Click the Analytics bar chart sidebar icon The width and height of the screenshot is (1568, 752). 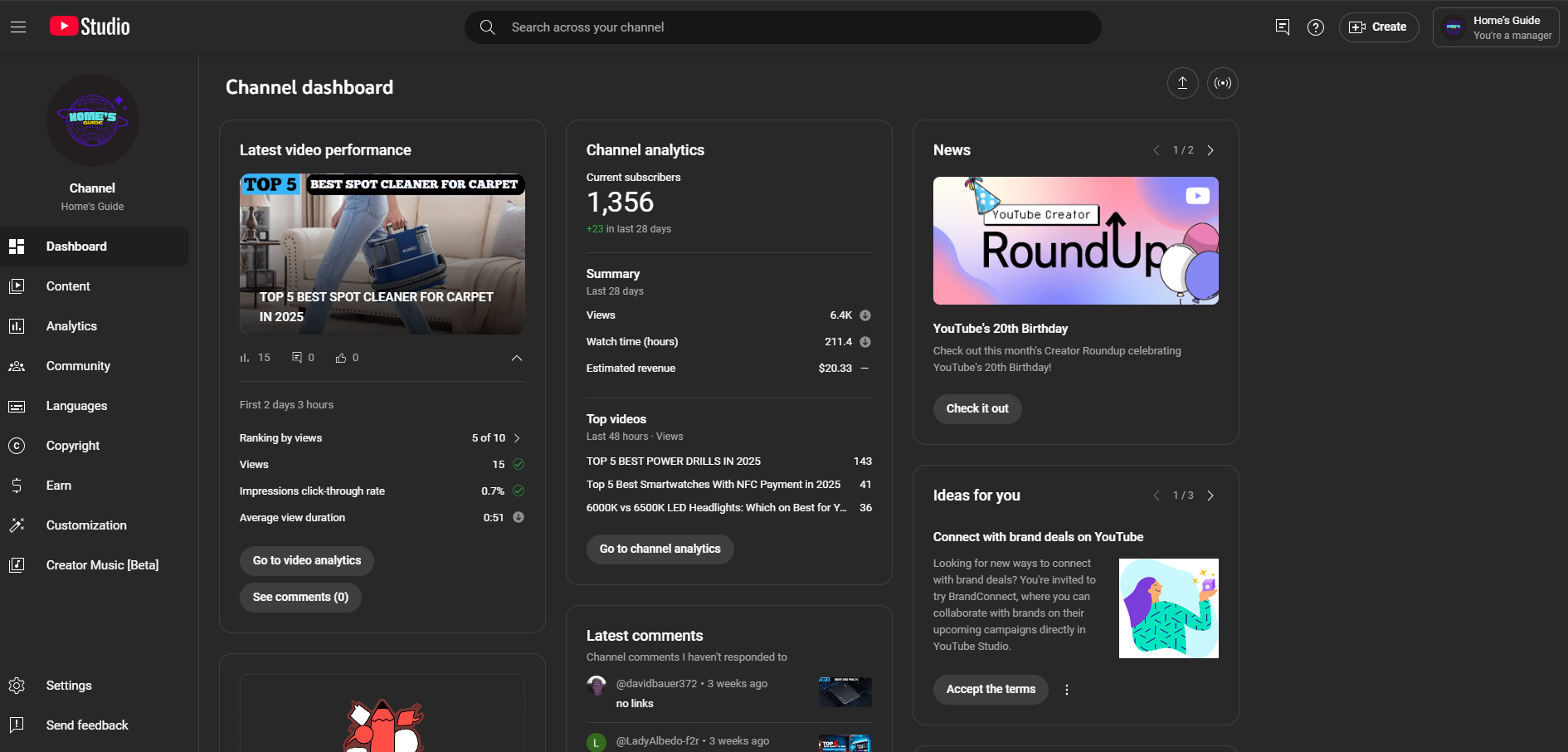tap(17, 326)
